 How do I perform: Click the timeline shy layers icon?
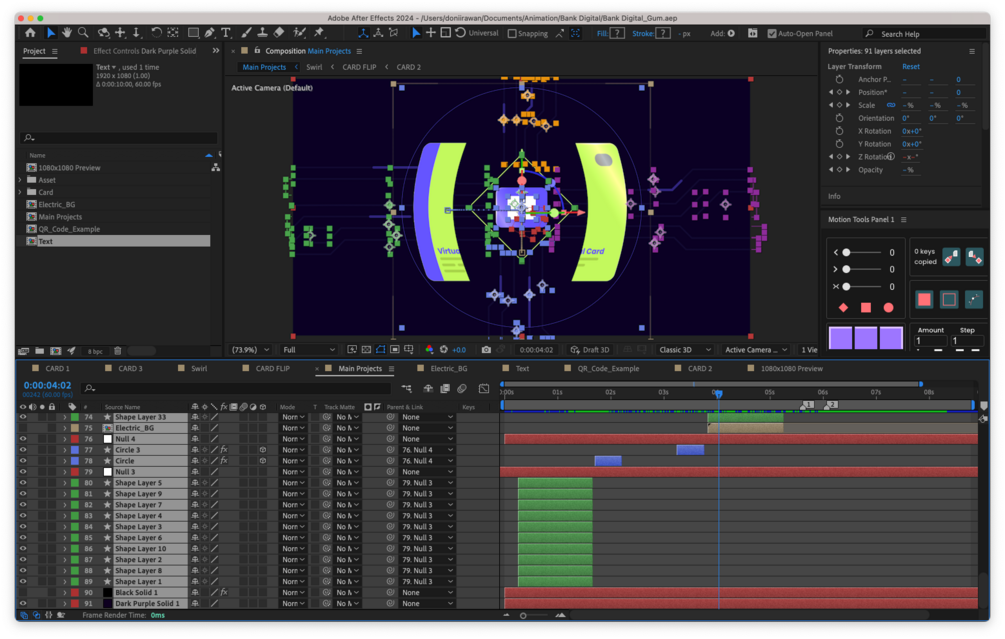[428, 388]
